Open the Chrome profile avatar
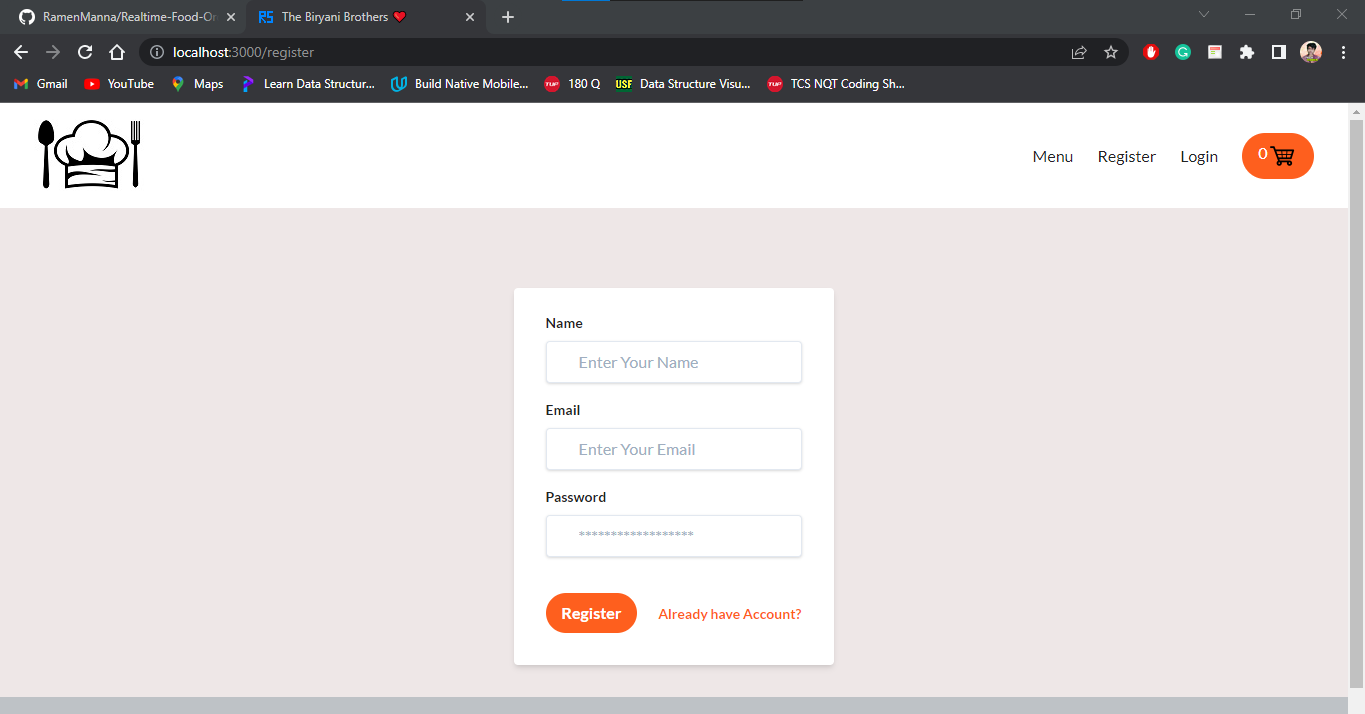Viewport: 1365px width, 714px height. [x=1311, y=52]
